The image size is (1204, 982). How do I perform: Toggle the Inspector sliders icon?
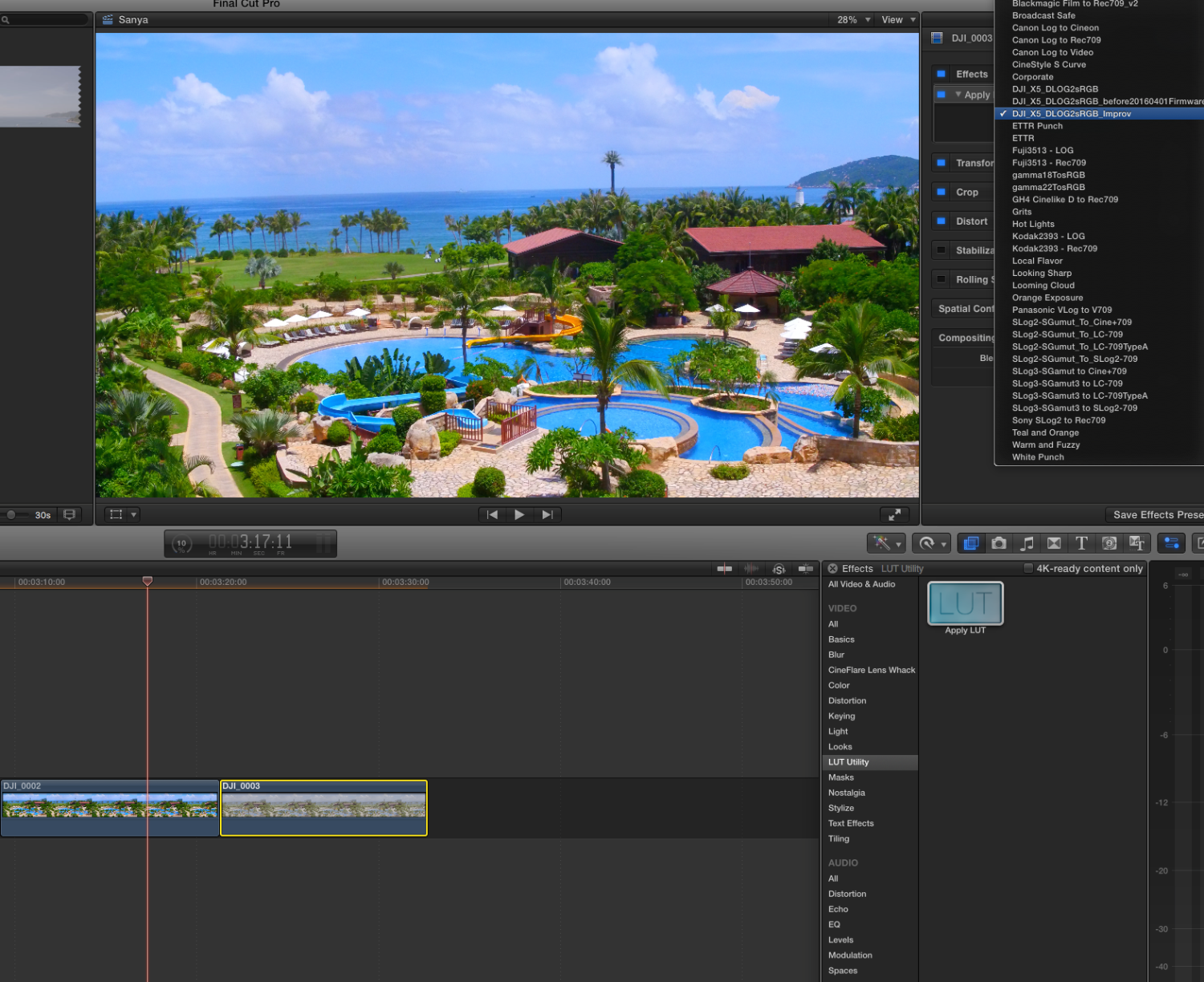tap(1172, 543)
